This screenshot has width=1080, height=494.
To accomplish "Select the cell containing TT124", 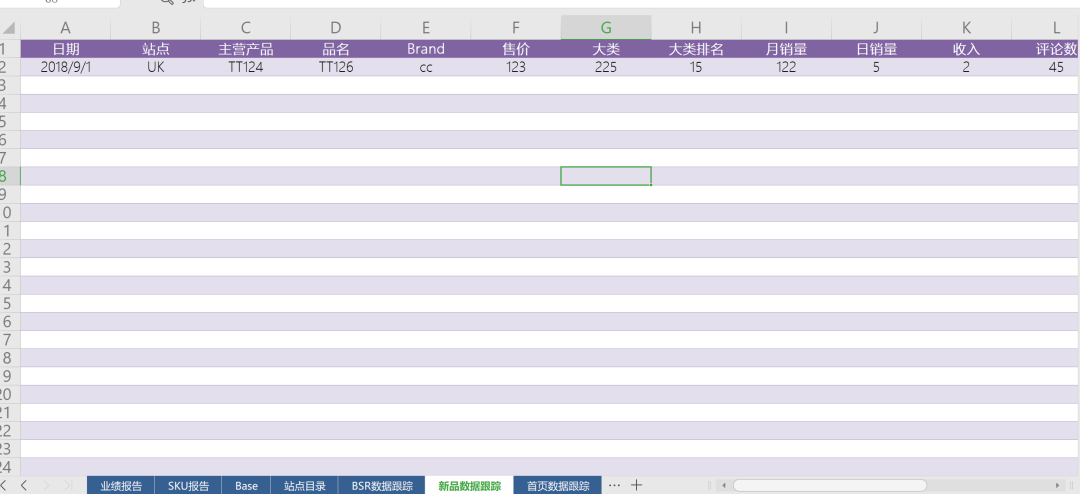I will coord(246,67).
